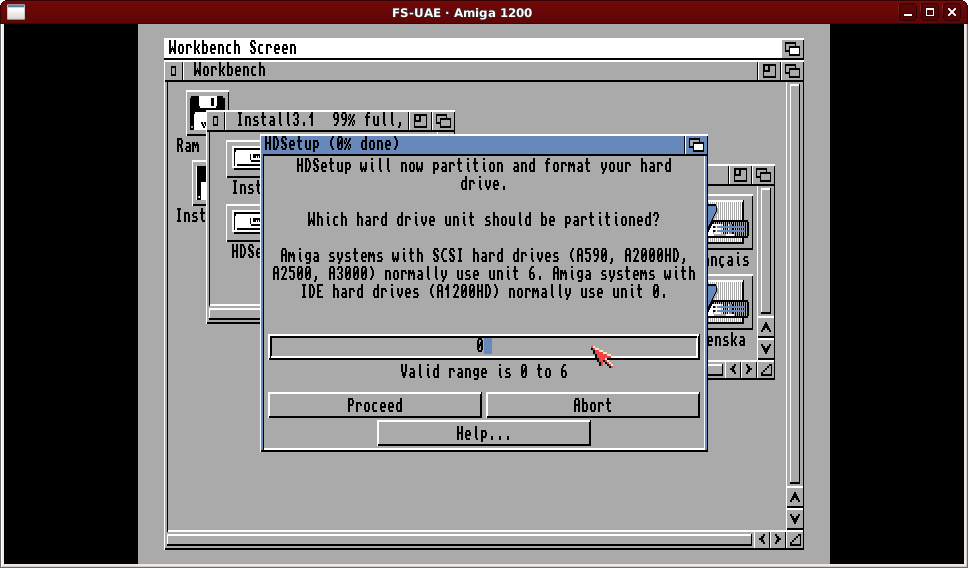Close the FS-UAE window
This screenshot has width=968, height=568.
tap(952, 12)
